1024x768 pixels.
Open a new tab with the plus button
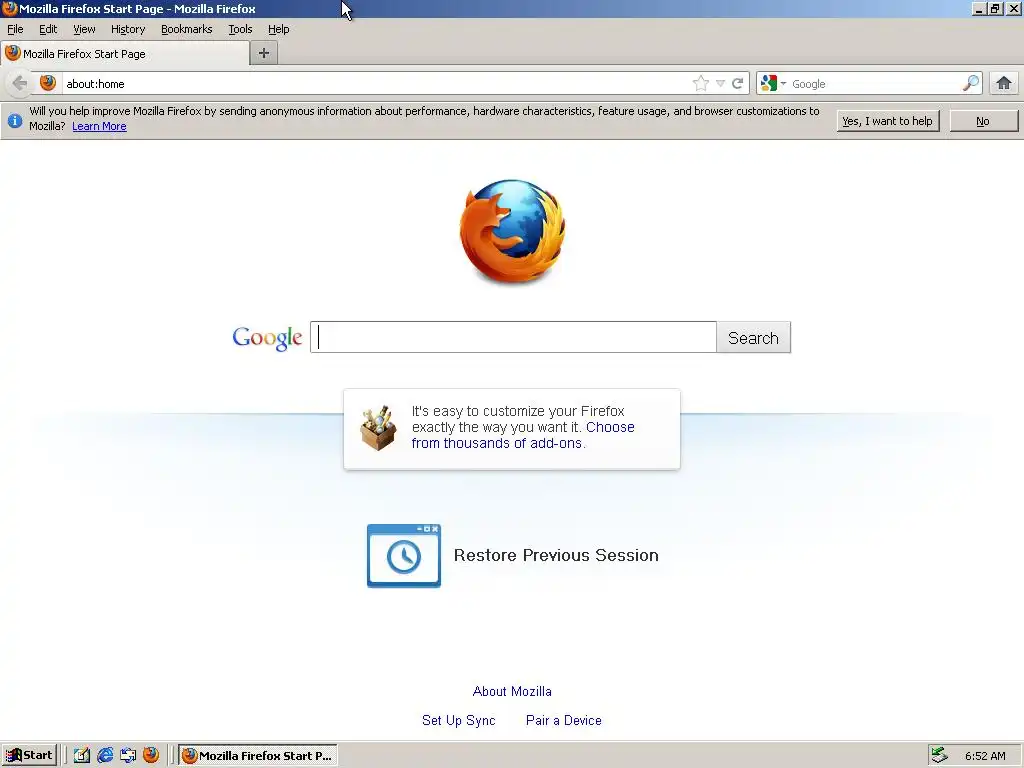264,54
